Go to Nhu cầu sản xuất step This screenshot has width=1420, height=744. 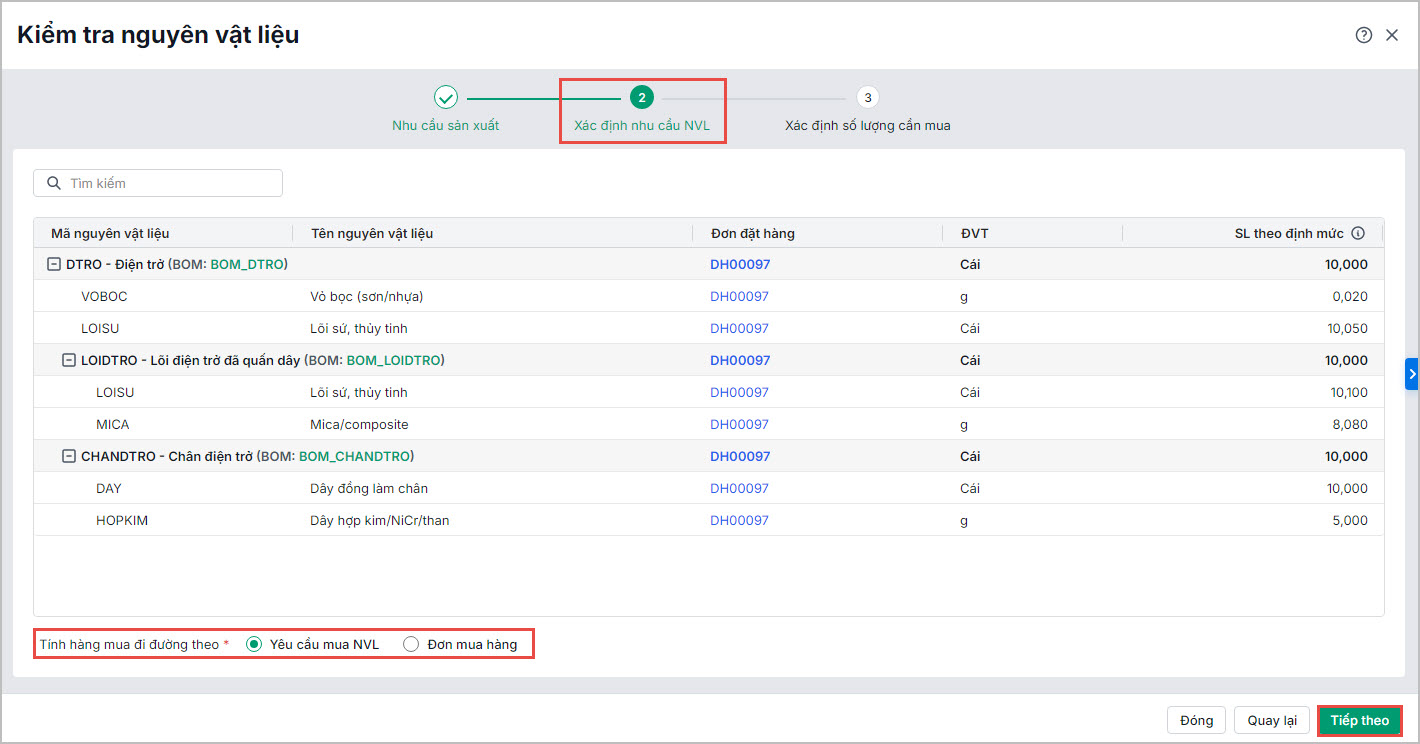[445, 126]
